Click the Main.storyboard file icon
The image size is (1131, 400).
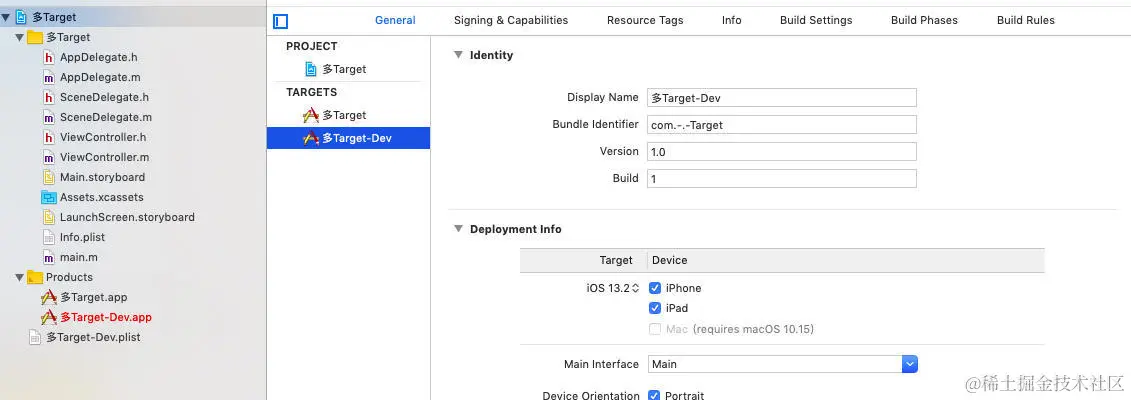coord(48,177)
